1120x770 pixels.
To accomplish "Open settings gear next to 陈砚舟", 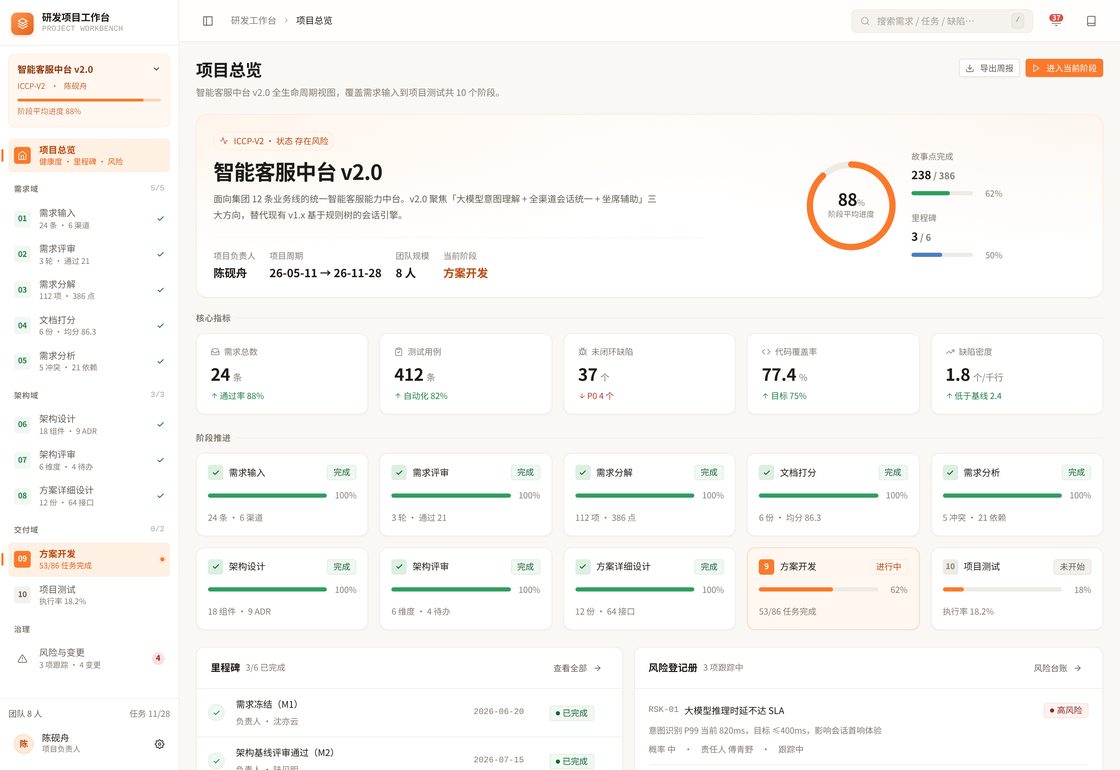I will (159, 744).
